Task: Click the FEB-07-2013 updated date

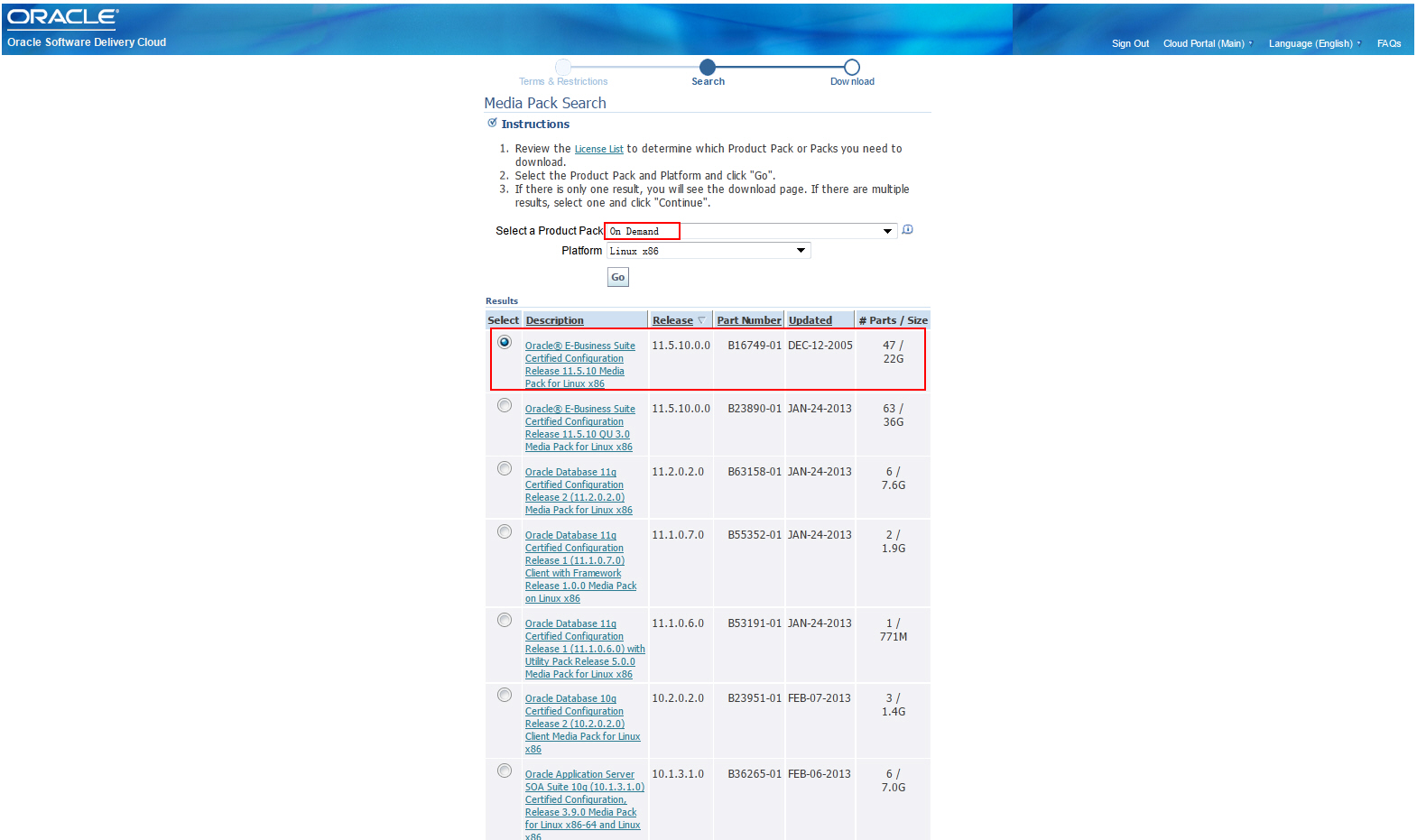Action: click(x=820, y=698)
